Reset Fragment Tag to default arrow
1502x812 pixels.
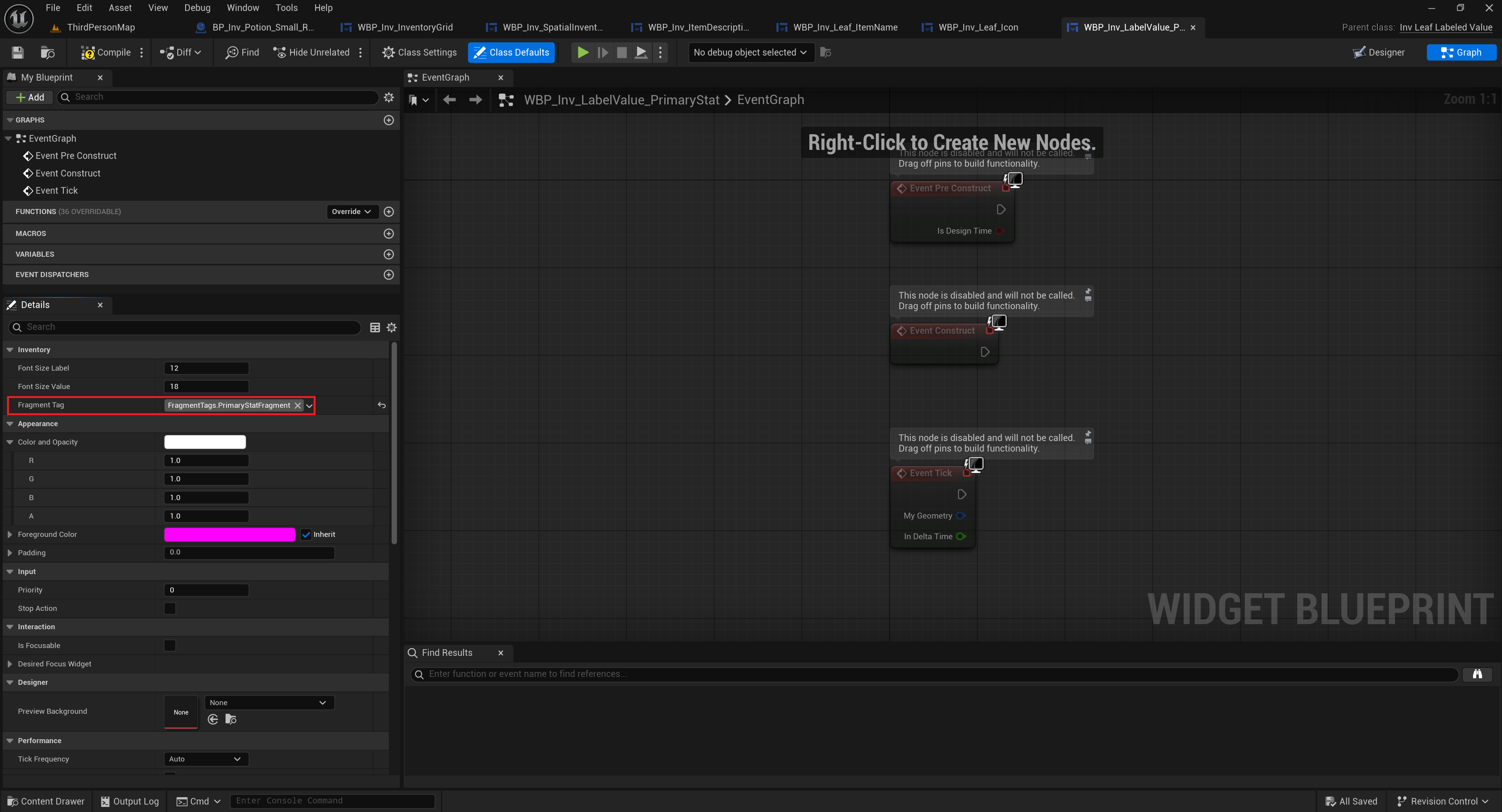(x=381, y=405)
